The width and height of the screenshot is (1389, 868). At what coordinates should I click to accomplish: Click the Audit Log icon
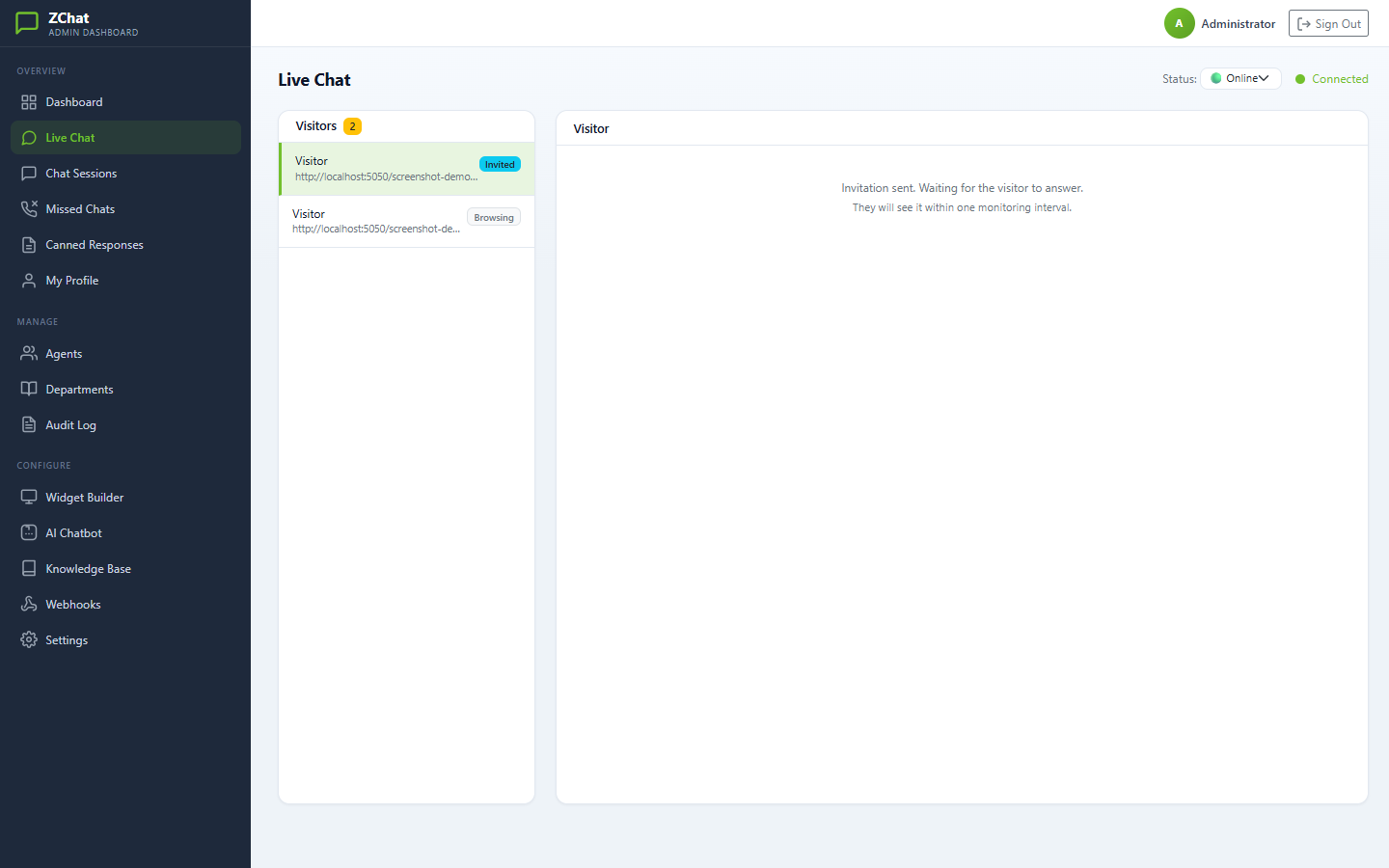(29, 425)
